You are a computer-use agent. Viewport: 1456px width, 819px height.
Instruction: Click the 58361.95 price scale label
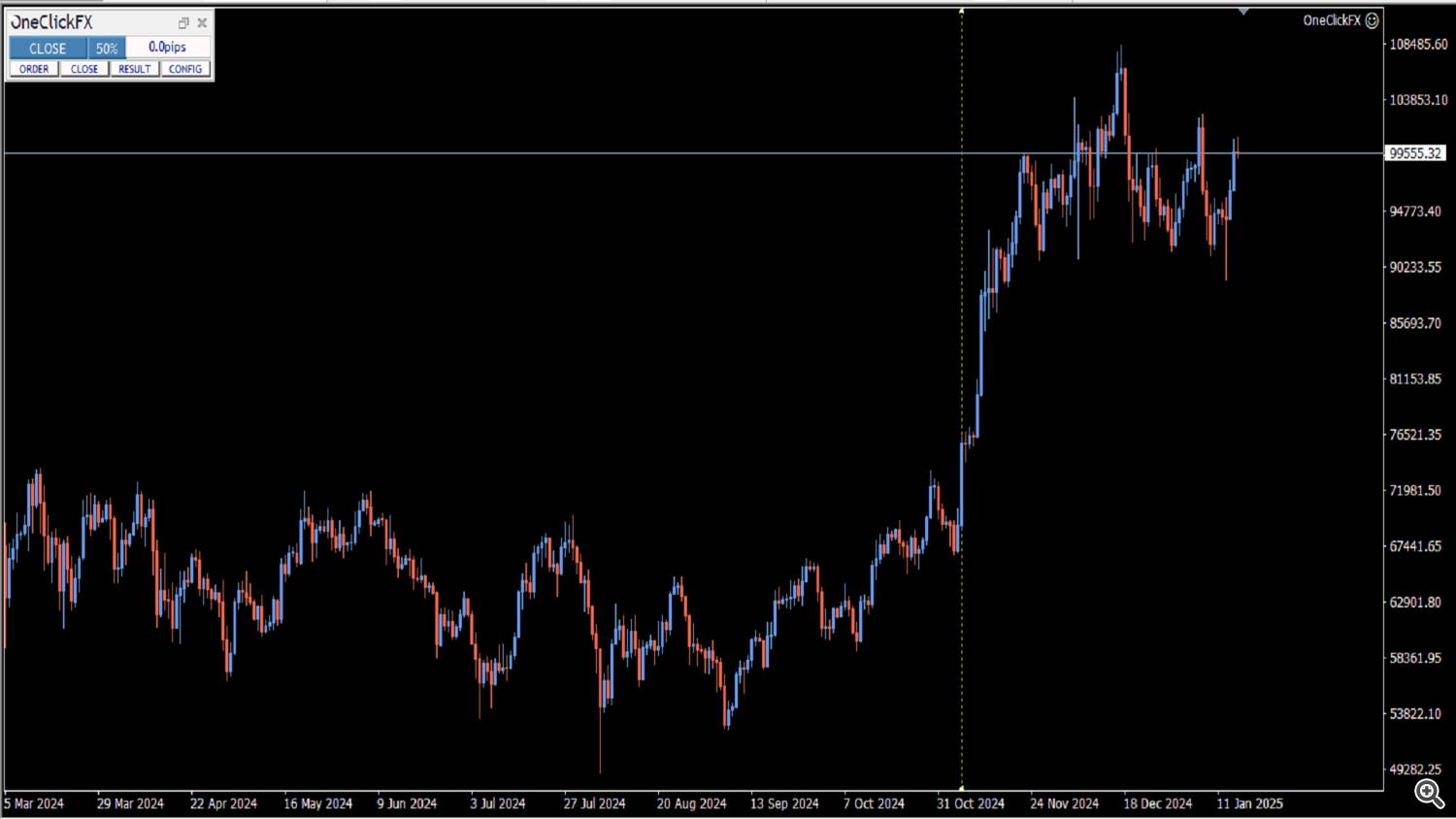point(1415,658)
